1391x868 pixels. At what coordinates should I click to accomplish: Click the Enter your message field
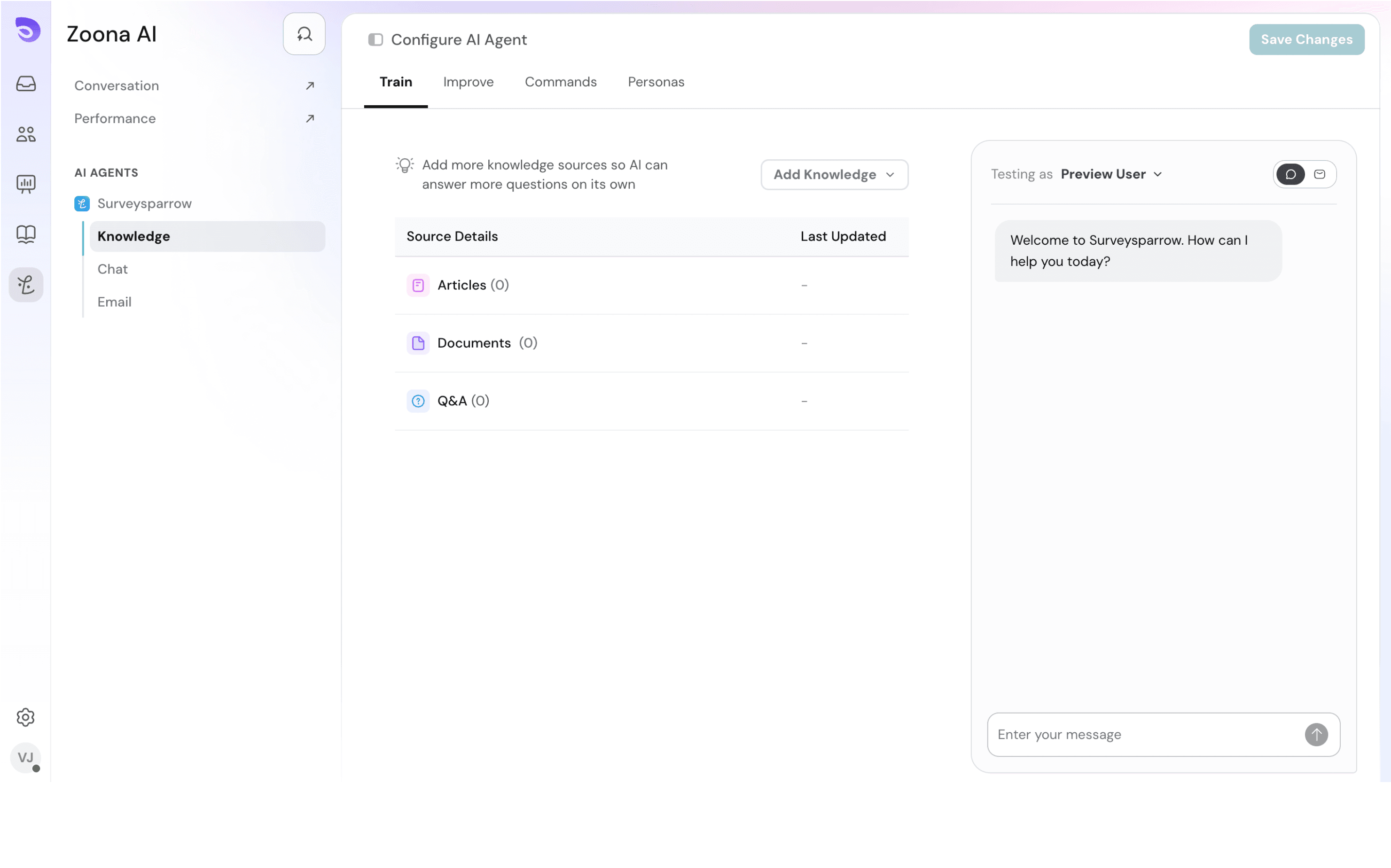(1146, 734)
